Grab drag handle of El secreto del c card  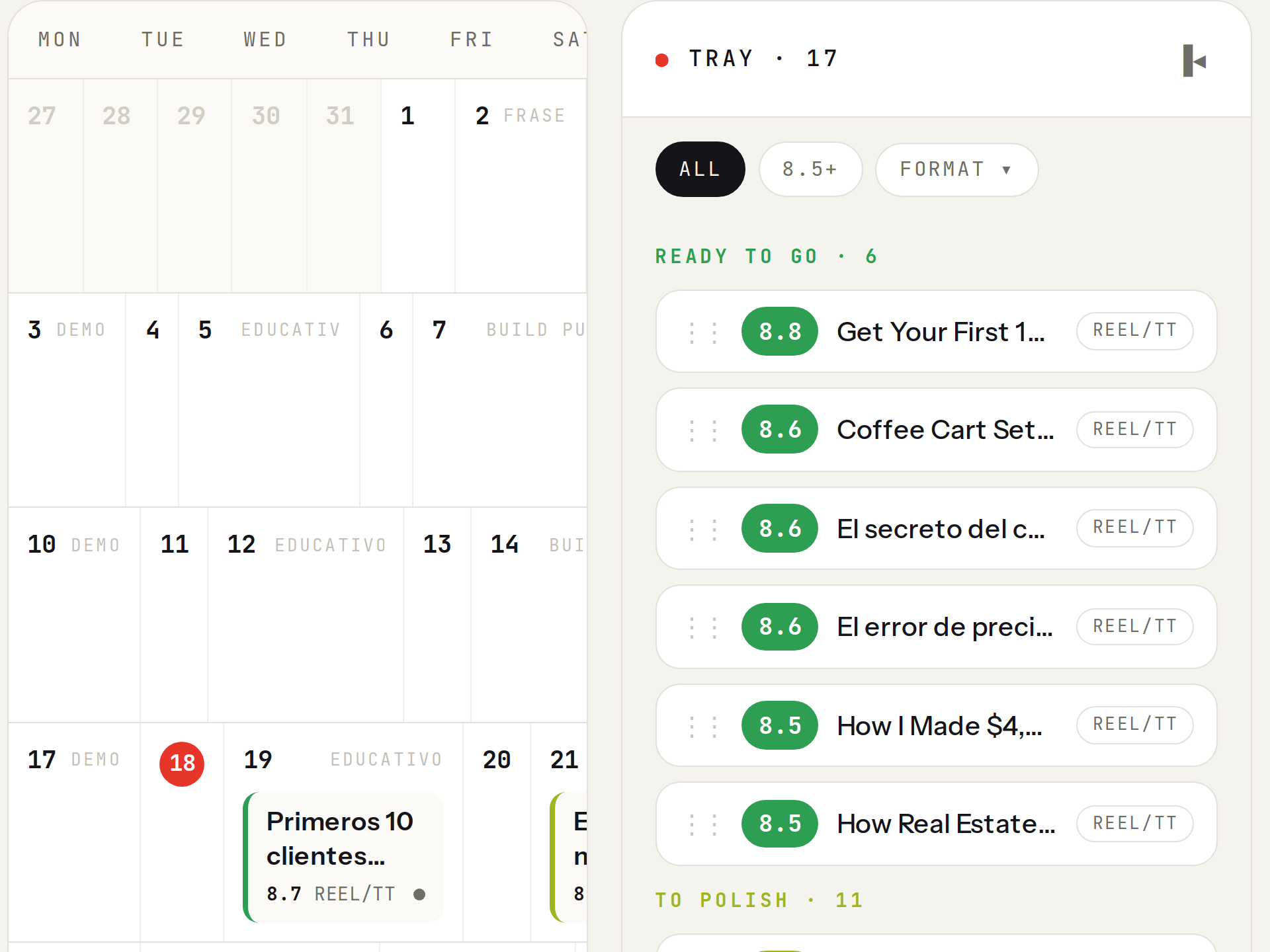pyautogui.click(x=703, y=529)
